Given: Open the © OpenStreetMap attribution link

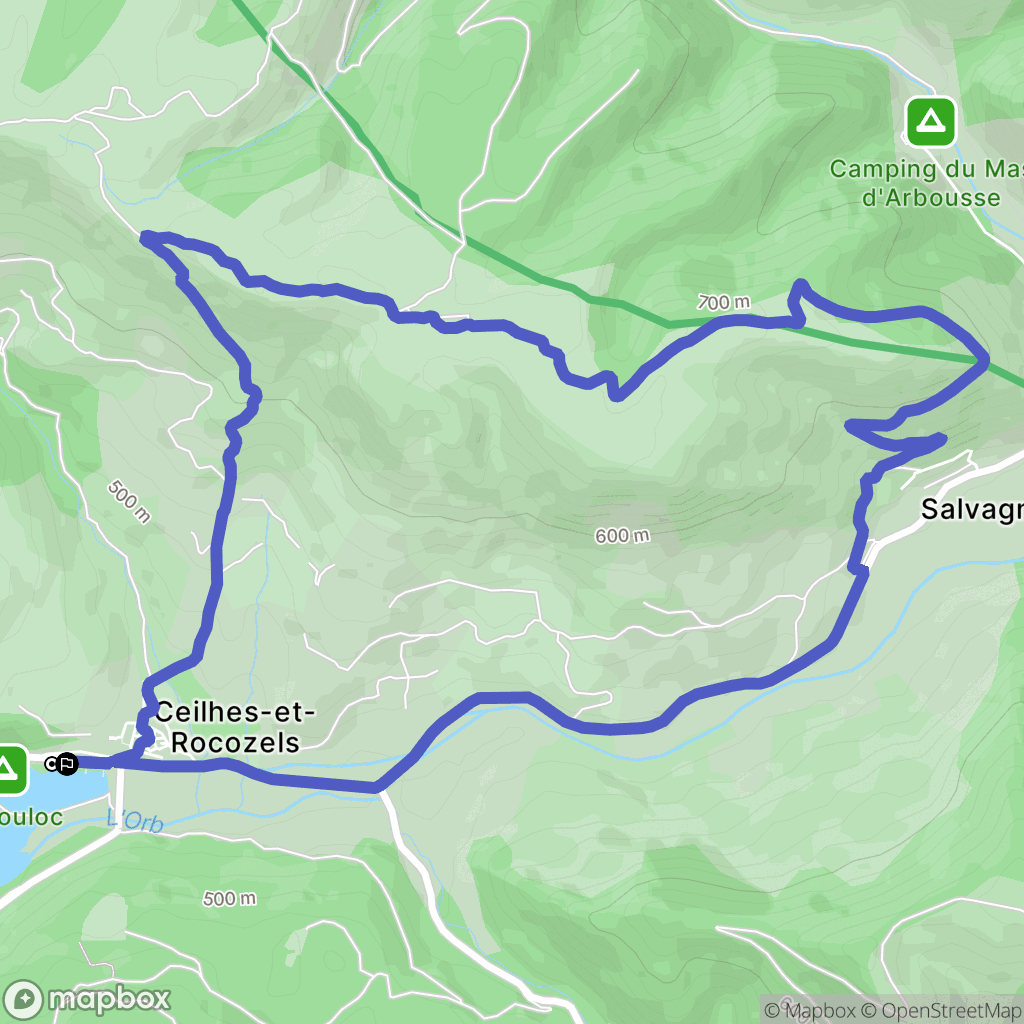Looking at the screenshot, I should (942, 1010).
